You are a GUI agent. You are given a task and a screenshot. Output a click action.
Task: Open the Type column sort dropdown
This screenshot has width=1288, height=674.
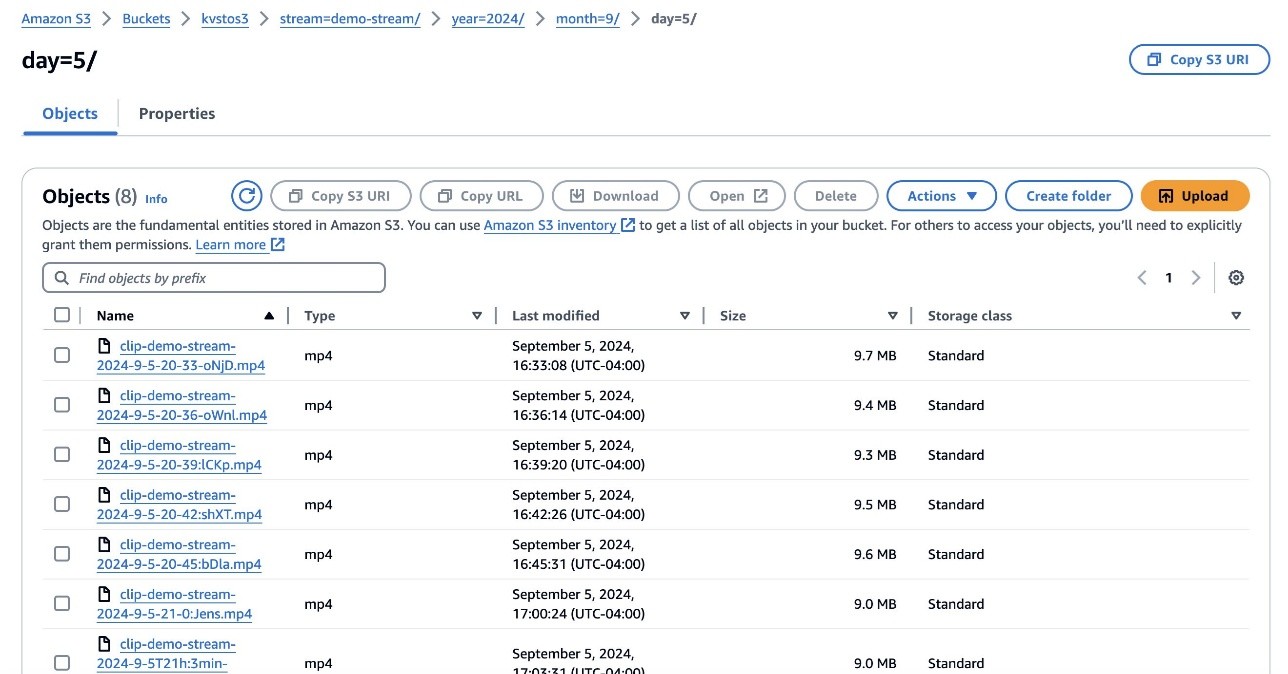pyautogui.click(x=477, y=316)
